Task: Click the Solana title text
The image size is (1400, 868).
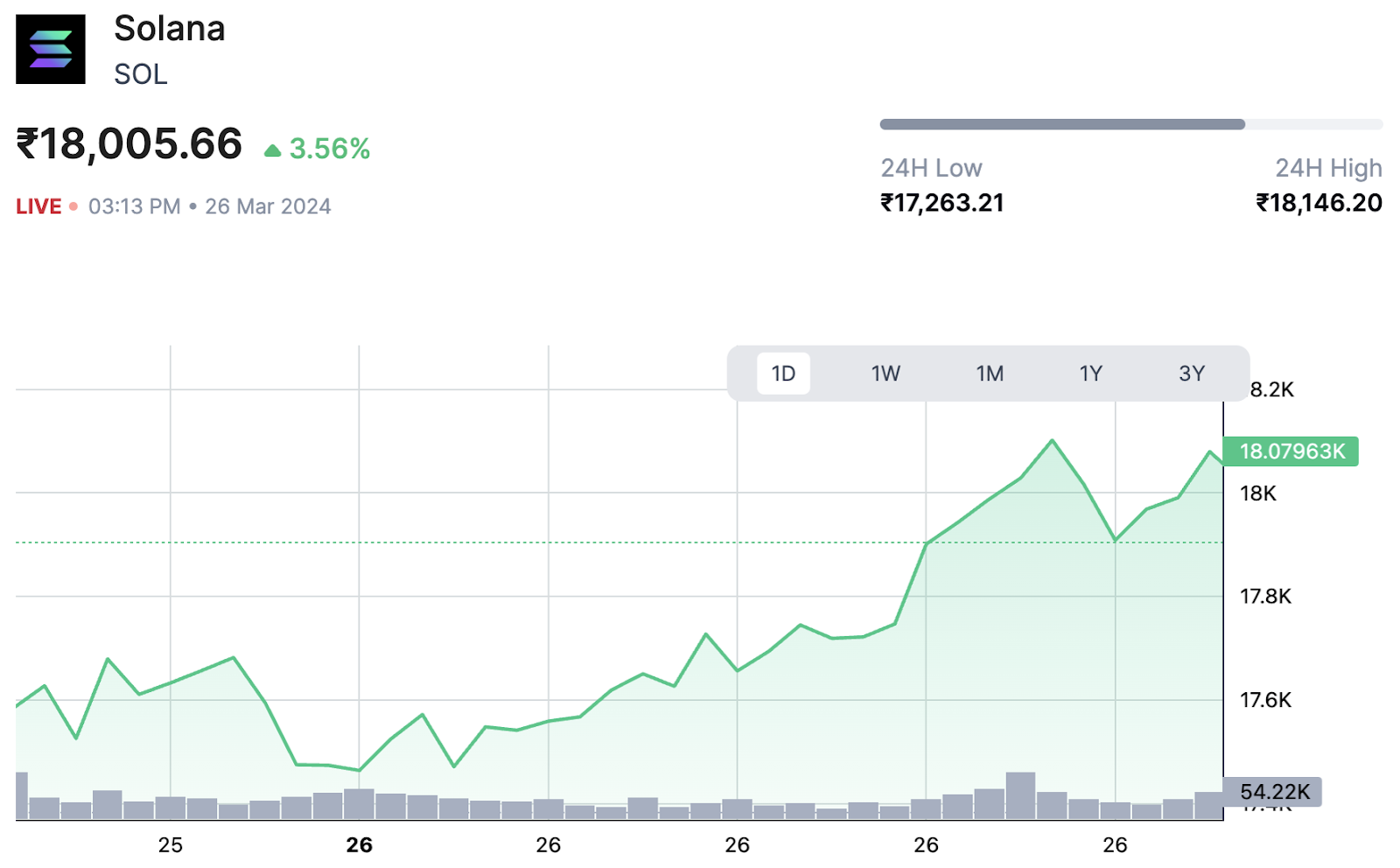Action: click(170, 29)
